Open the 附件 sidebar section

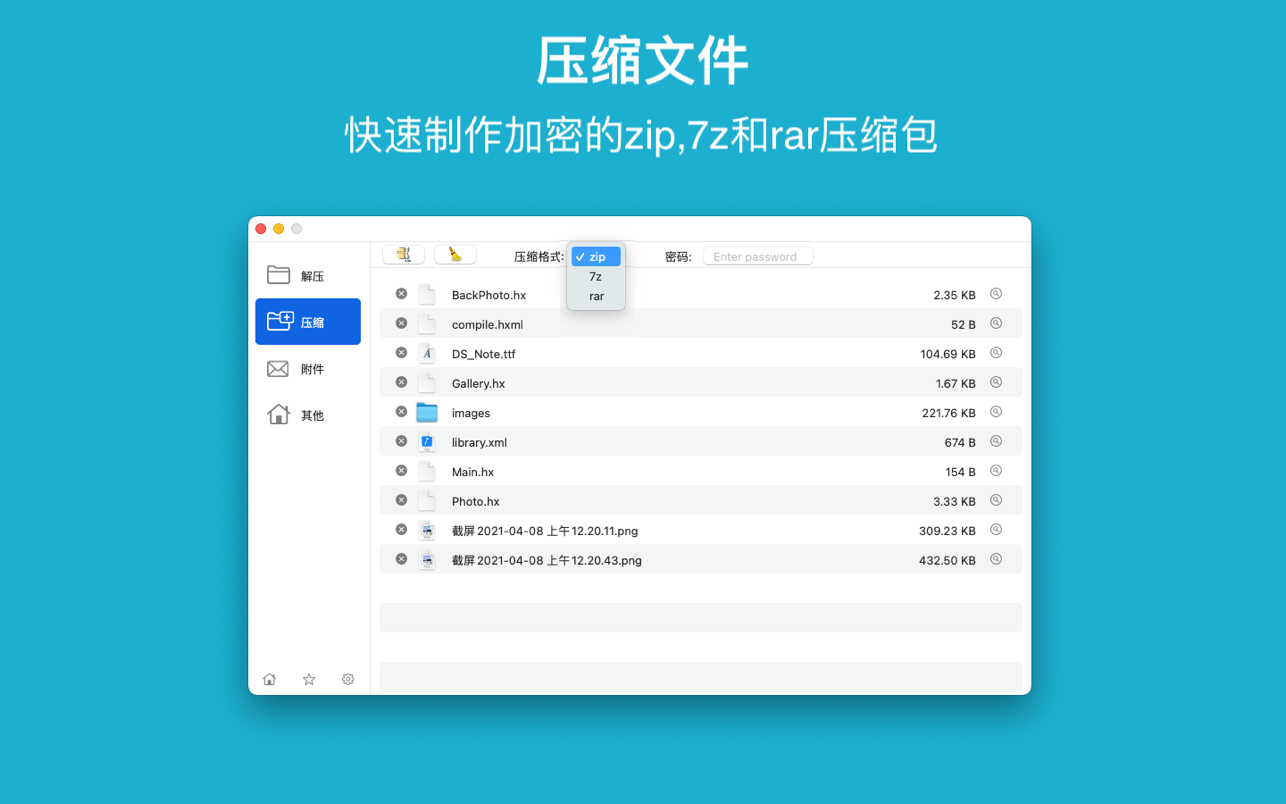click(308, 369)
